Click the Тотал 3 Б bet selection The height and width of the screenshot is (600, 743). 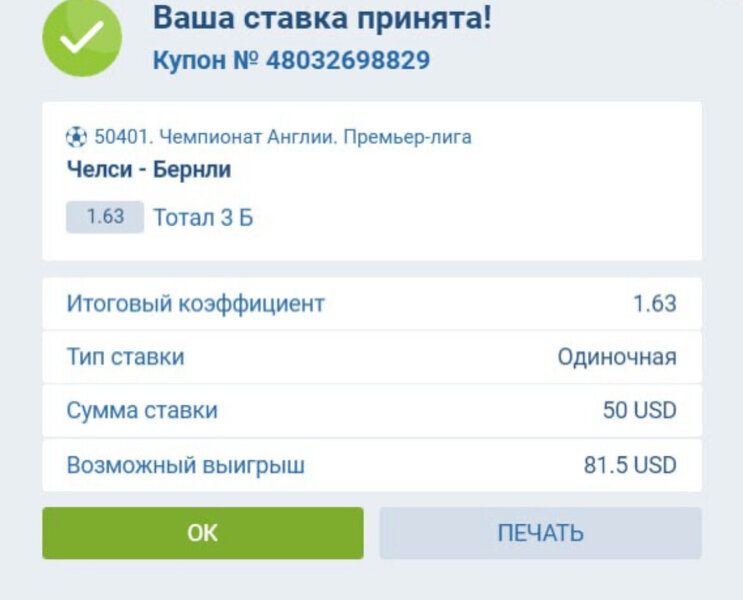click(x=203, y=217)
